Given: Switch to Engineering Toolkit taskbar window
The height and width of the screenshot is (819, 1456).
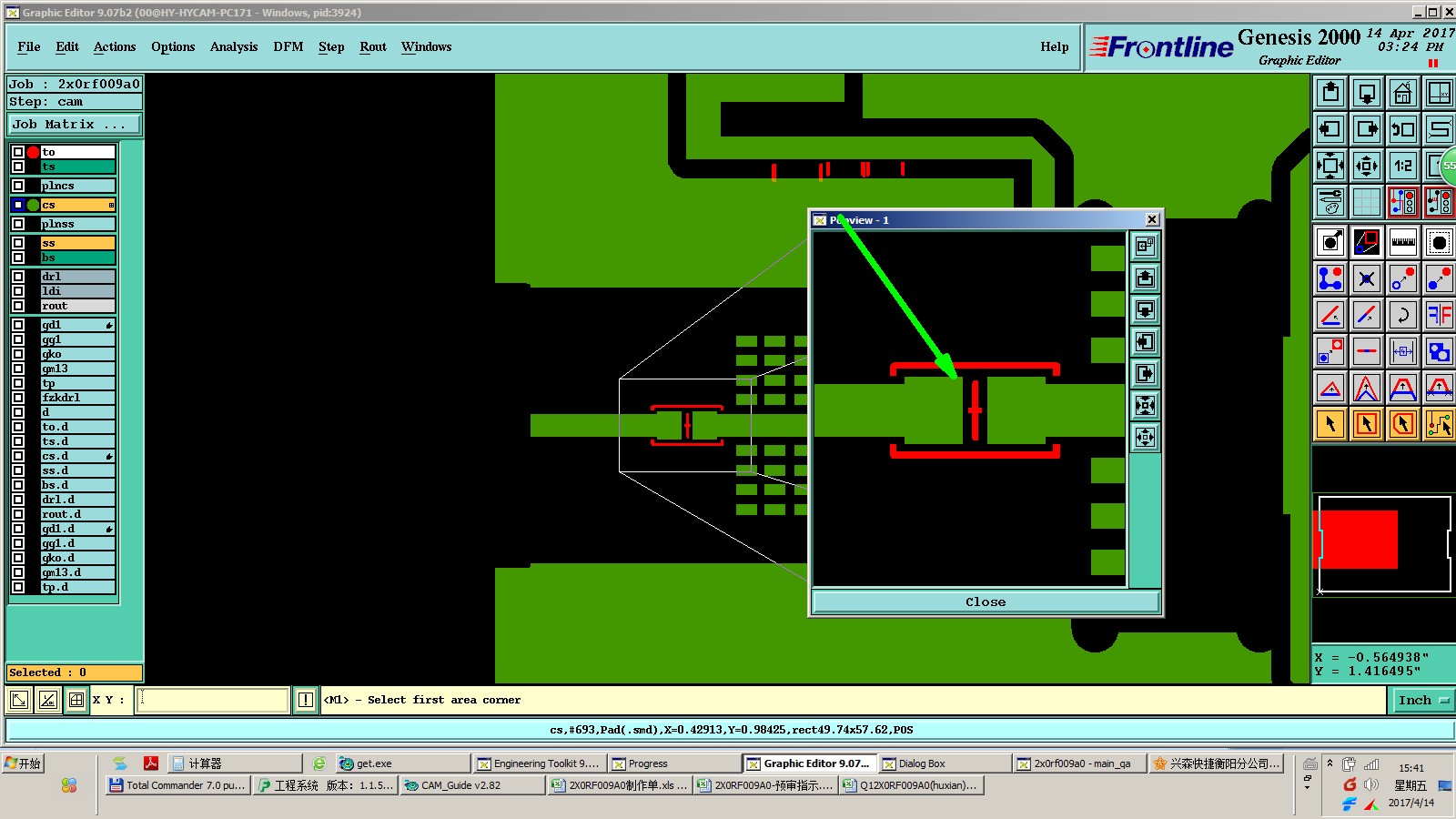Looking at the screenshot, I should point(538,763).
